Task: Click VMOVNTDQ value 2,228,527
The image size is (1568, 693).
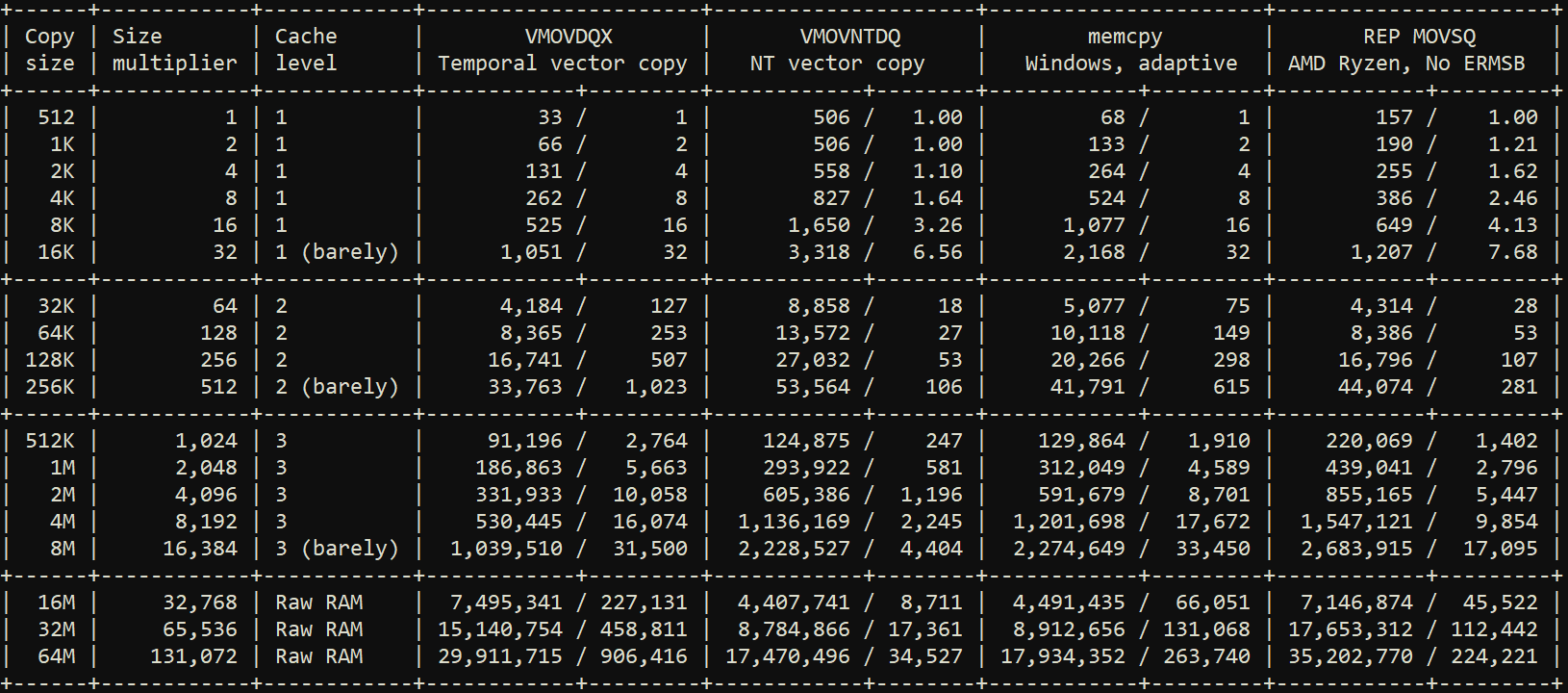Action: coord(795,549)
